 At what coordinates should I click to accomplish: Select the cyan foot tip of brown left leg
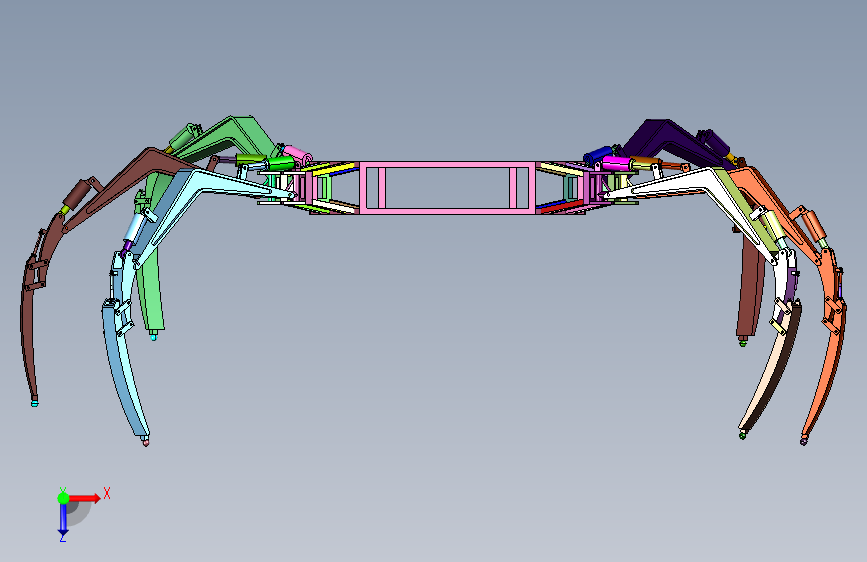click(34, 403)
